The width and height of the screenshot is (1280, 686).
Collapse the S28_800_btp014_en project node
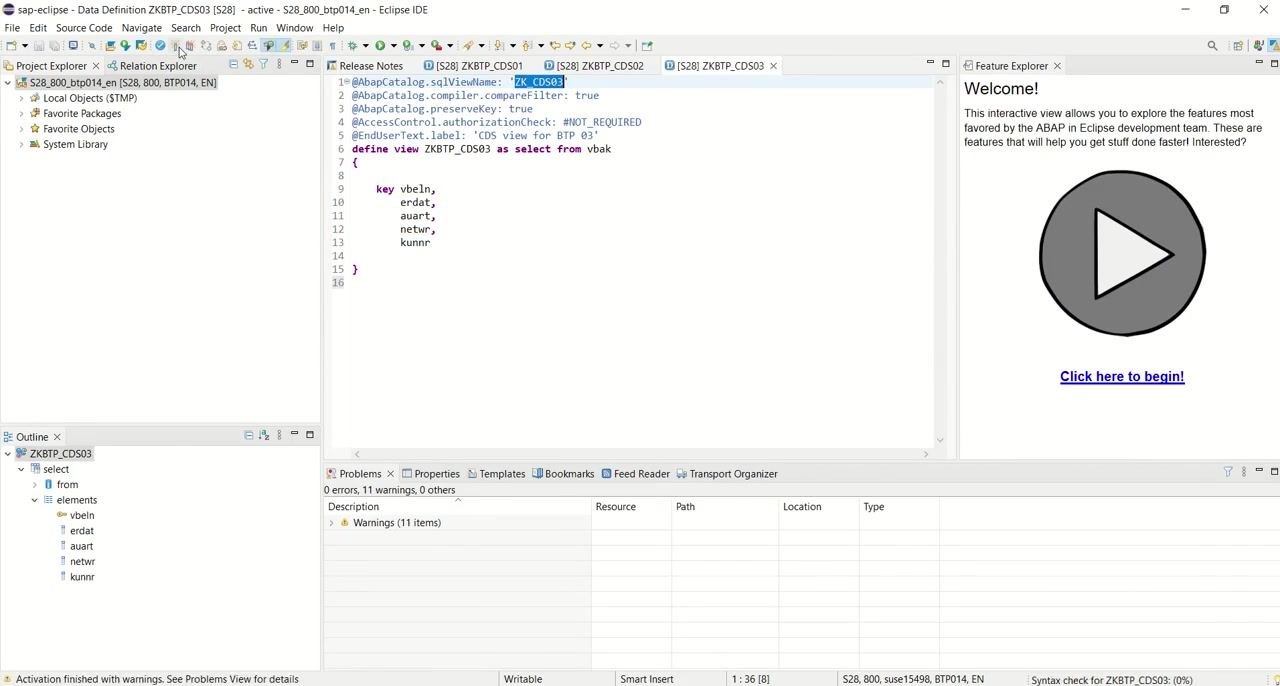pos(8,83)
